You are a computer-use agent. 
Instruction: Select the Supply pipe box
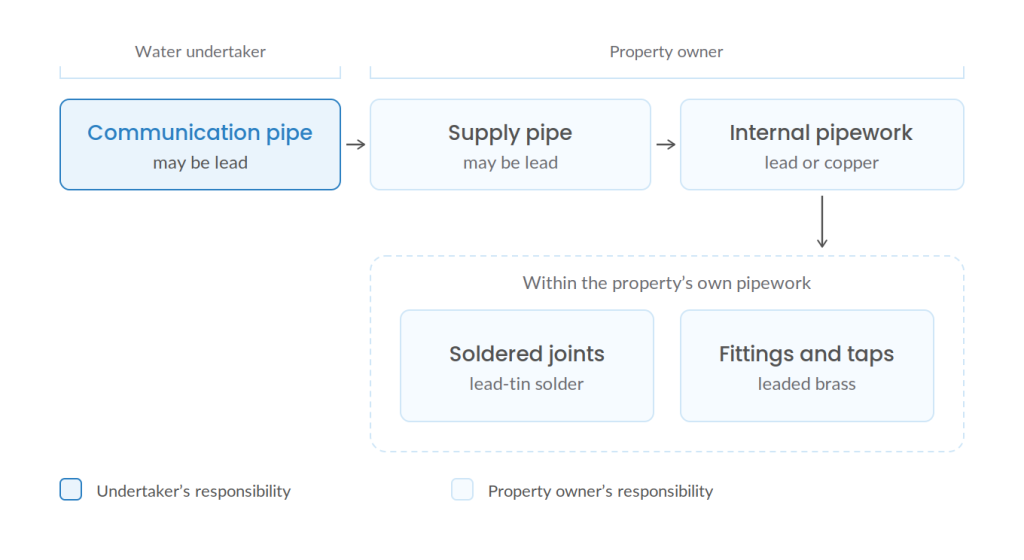[x=510, y=144]
